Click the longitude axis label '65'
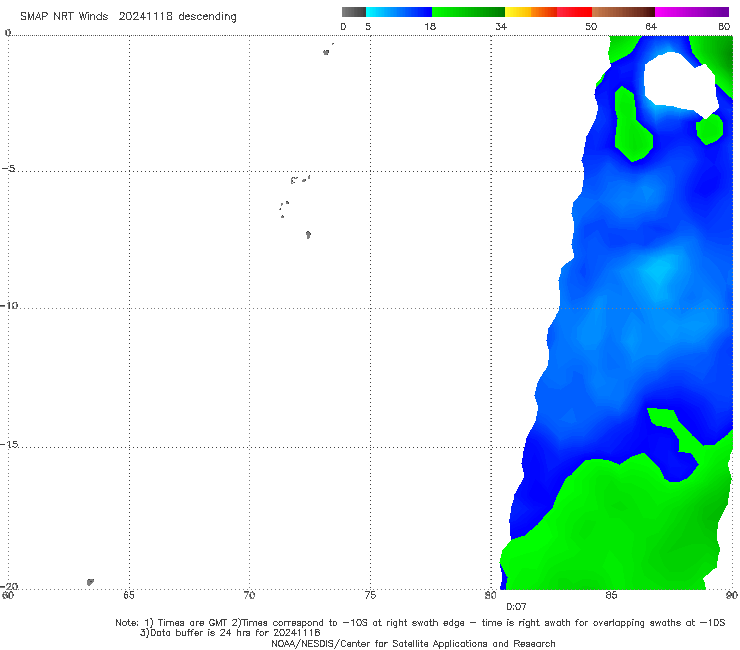The height and width of the screenshot is (650, 740). 129,595
